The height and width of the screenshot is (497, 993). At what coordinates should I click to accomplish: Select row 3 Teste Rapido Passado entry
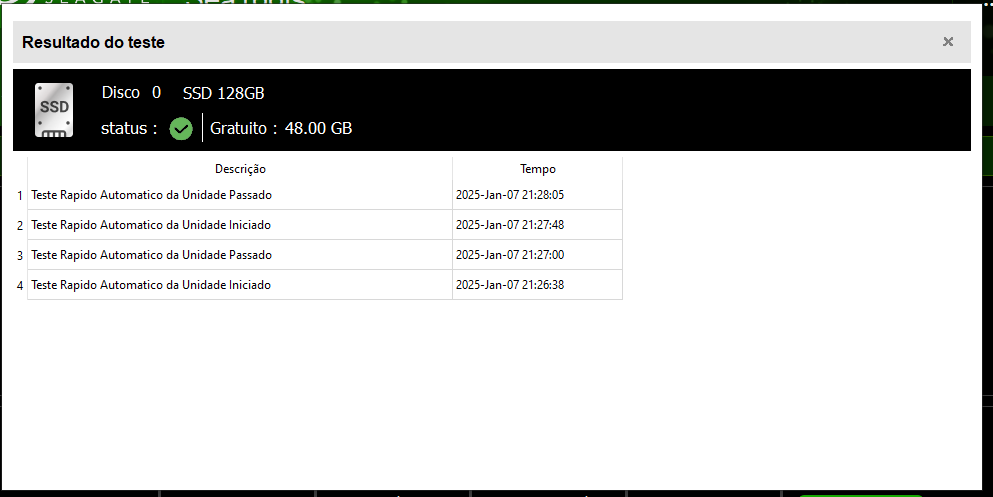(x=240, y=255)
